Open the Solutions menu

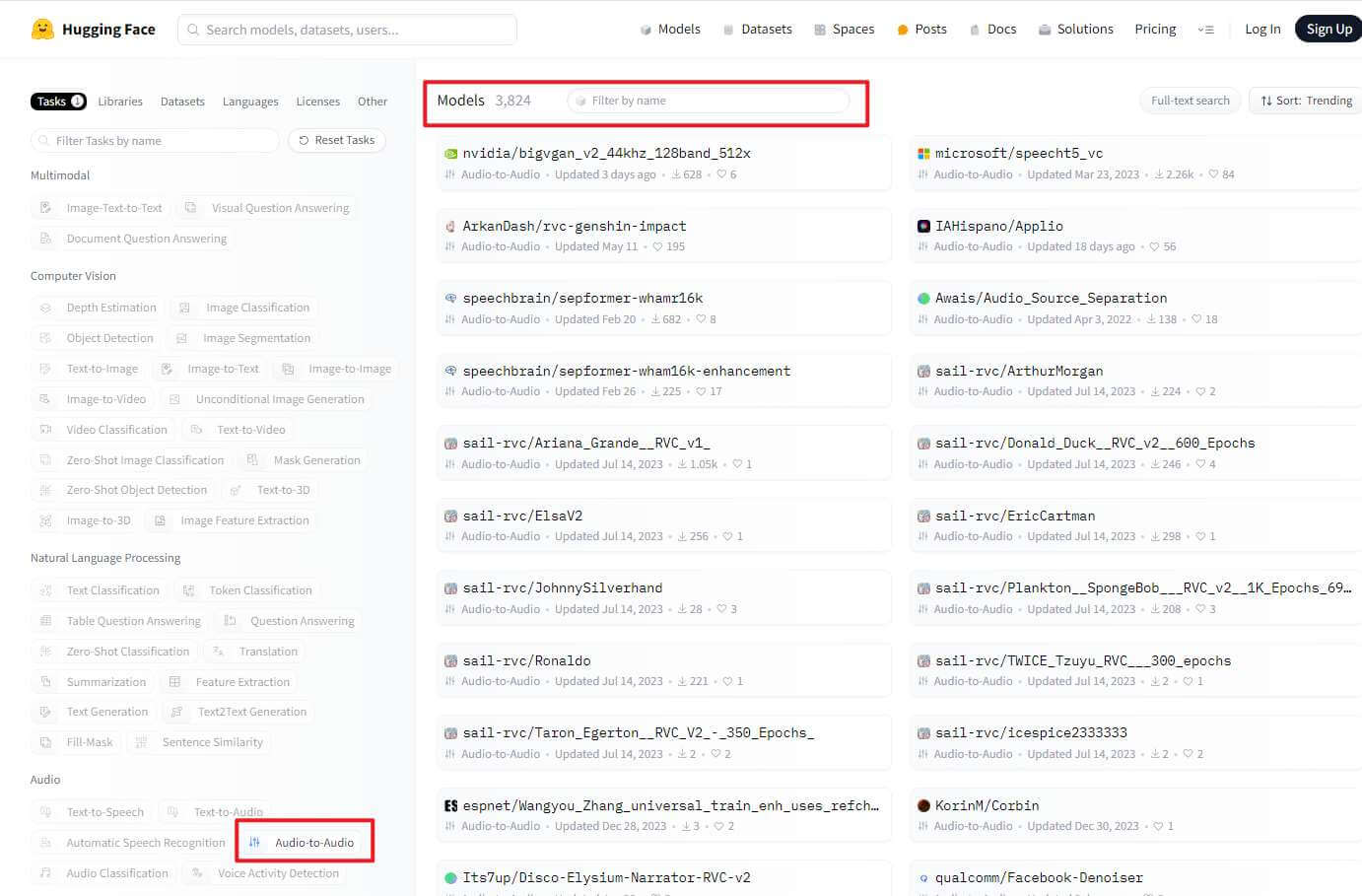[1075, 30]
